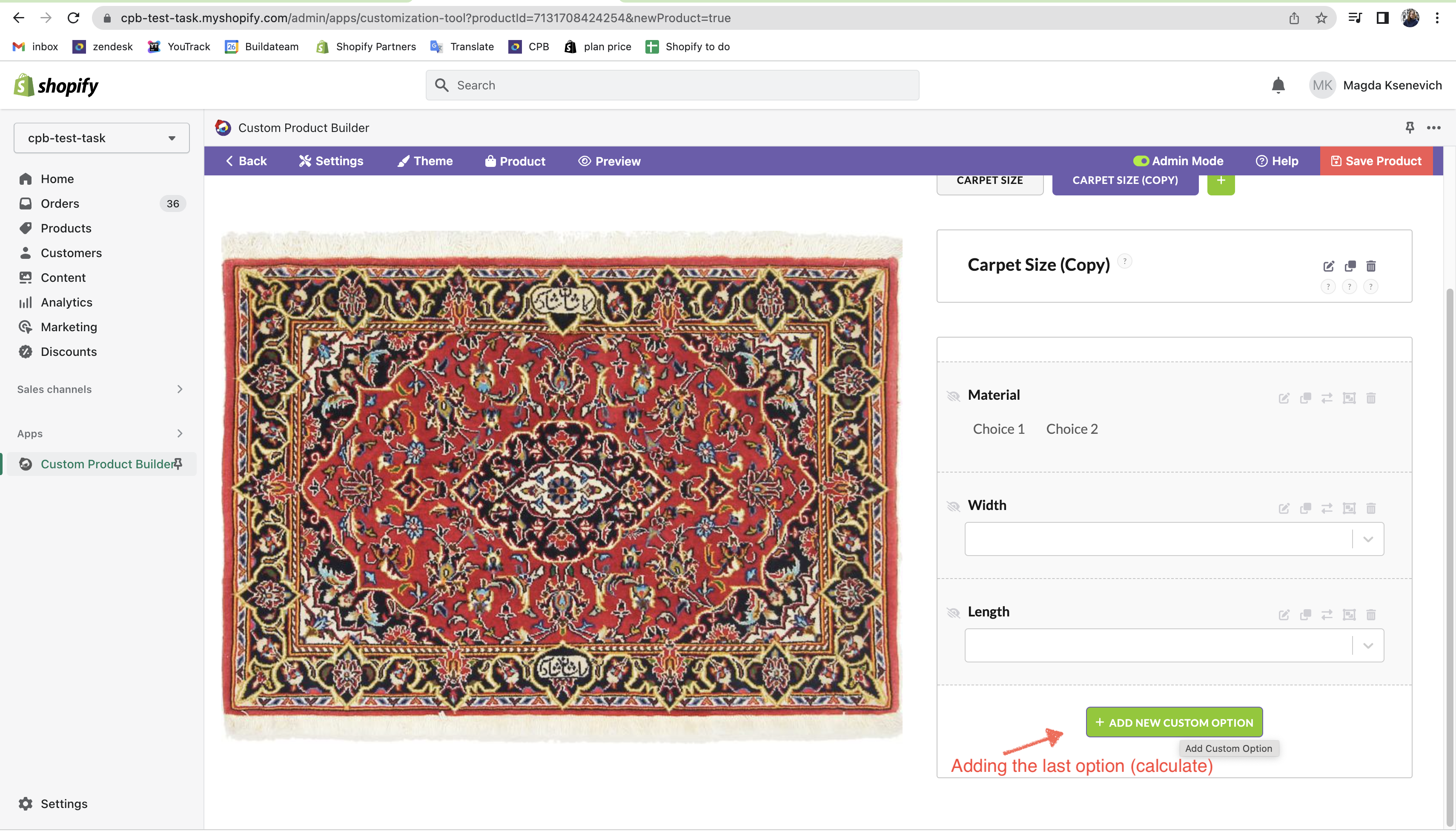Screen dimensions: 1456x831
Task: Duplicate the Material option
Action: (x=1305, y=398)
